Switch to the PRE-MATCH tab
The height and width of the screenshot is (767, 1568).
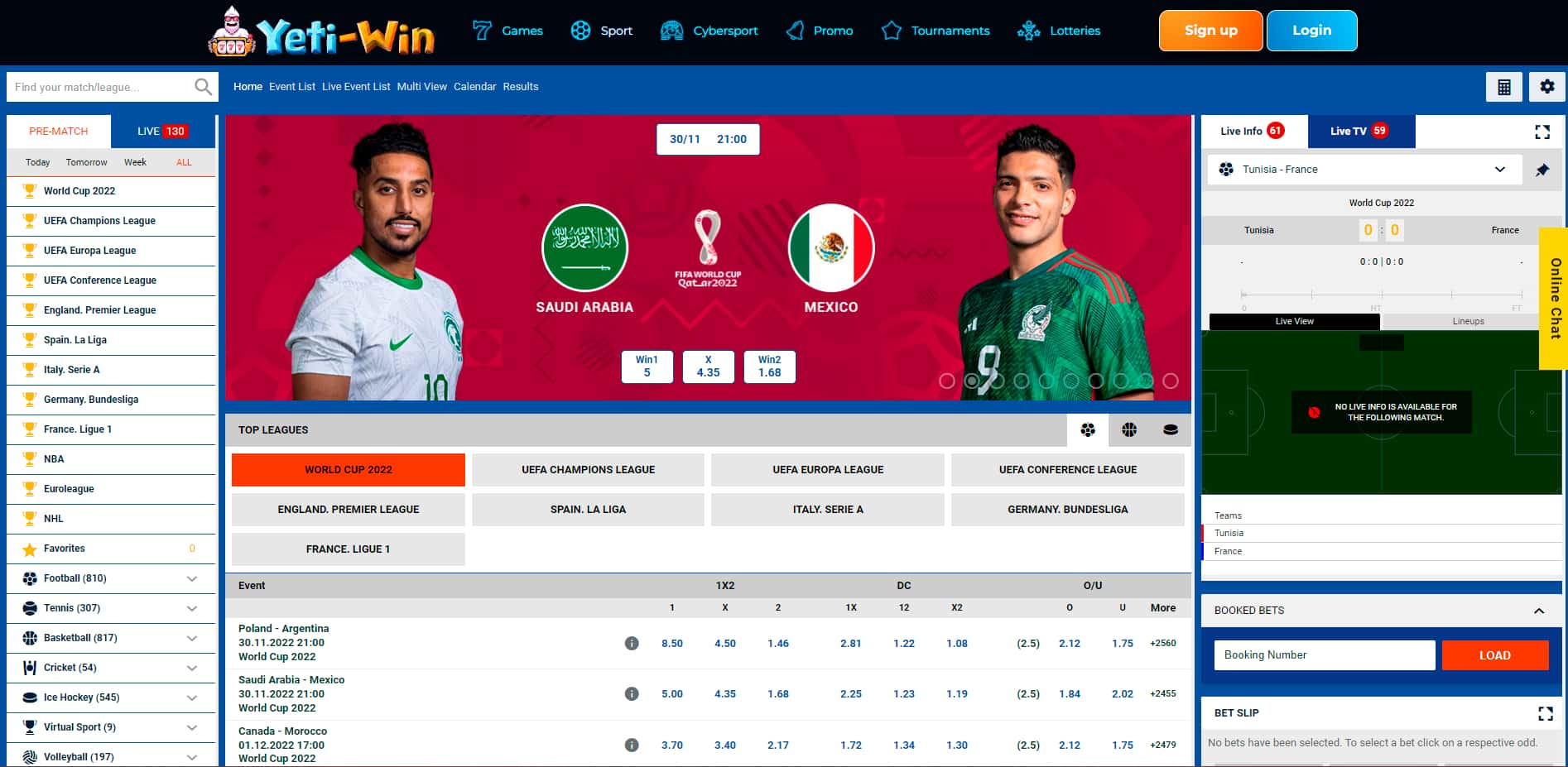pos(59,132)
